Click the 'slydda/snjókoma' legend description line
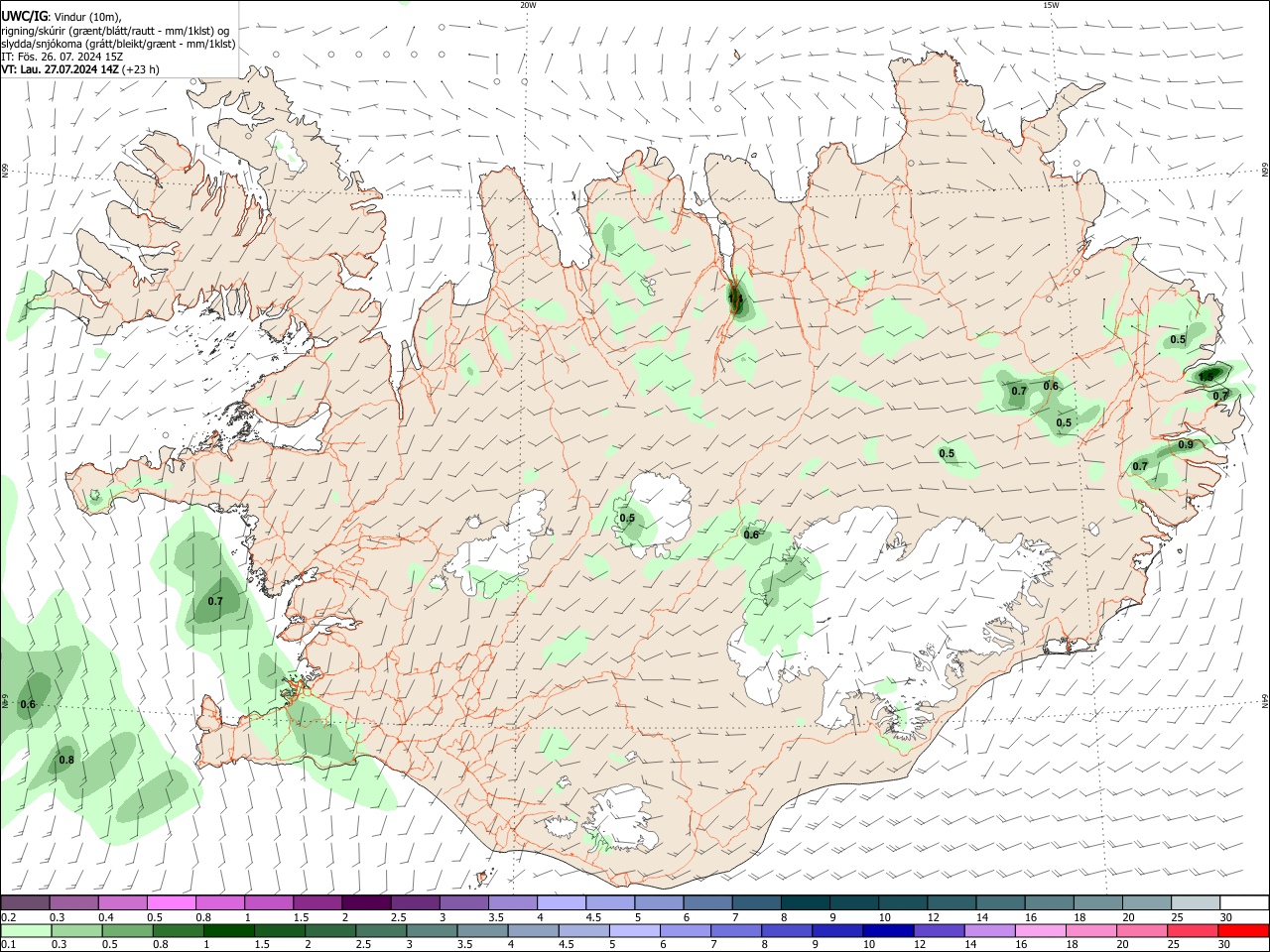 pos(118,44)
